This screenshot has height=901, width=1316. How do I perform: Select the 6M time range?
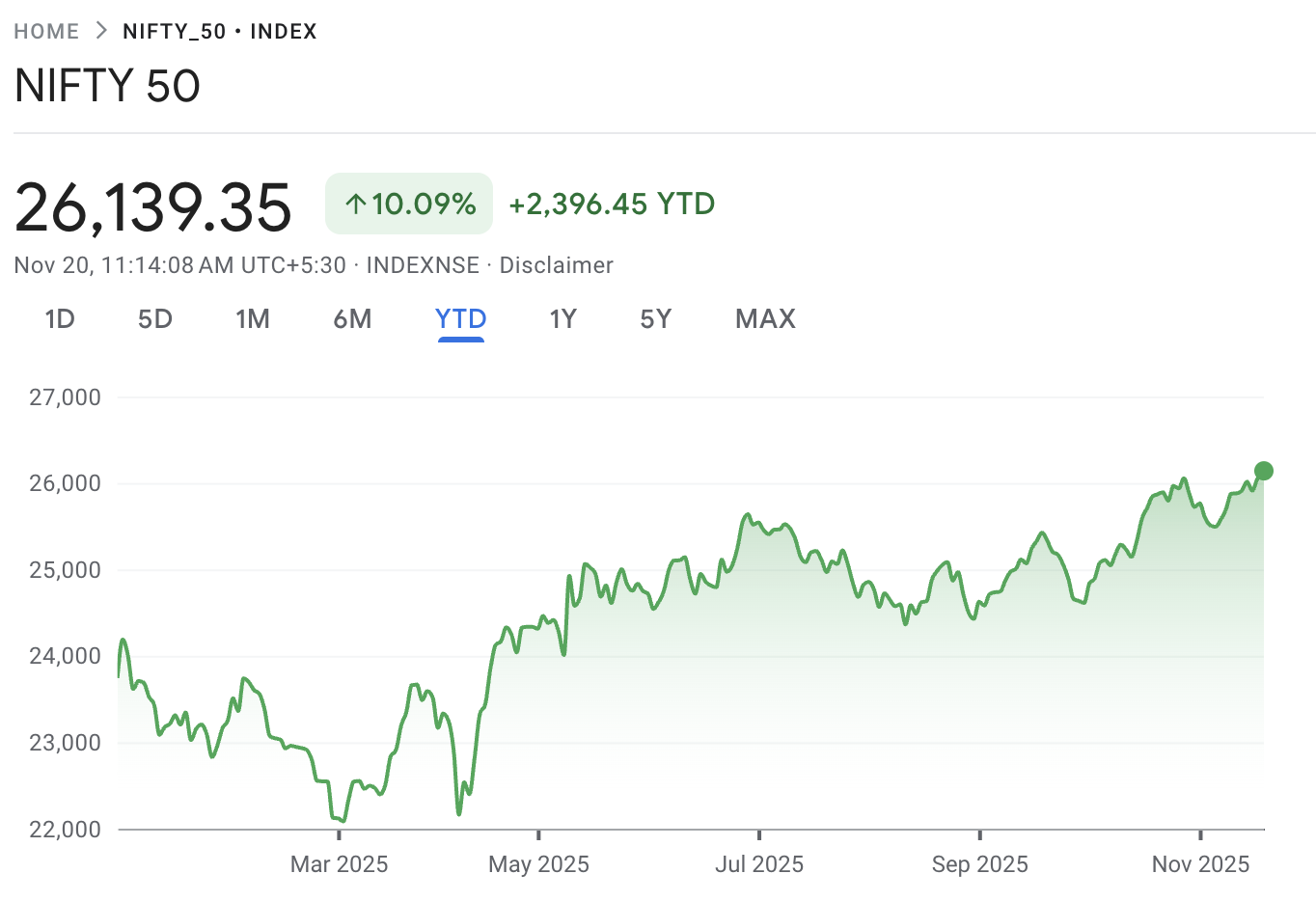(353, 318)
